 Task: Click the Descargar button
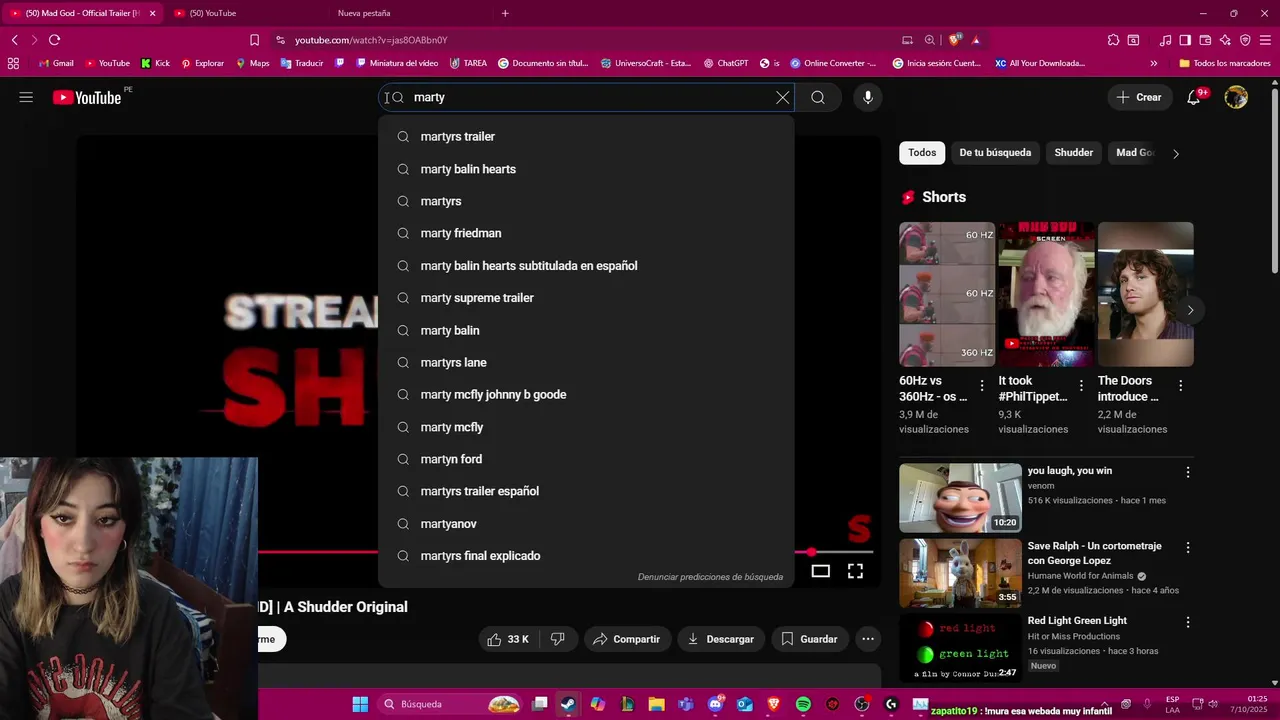721,639
